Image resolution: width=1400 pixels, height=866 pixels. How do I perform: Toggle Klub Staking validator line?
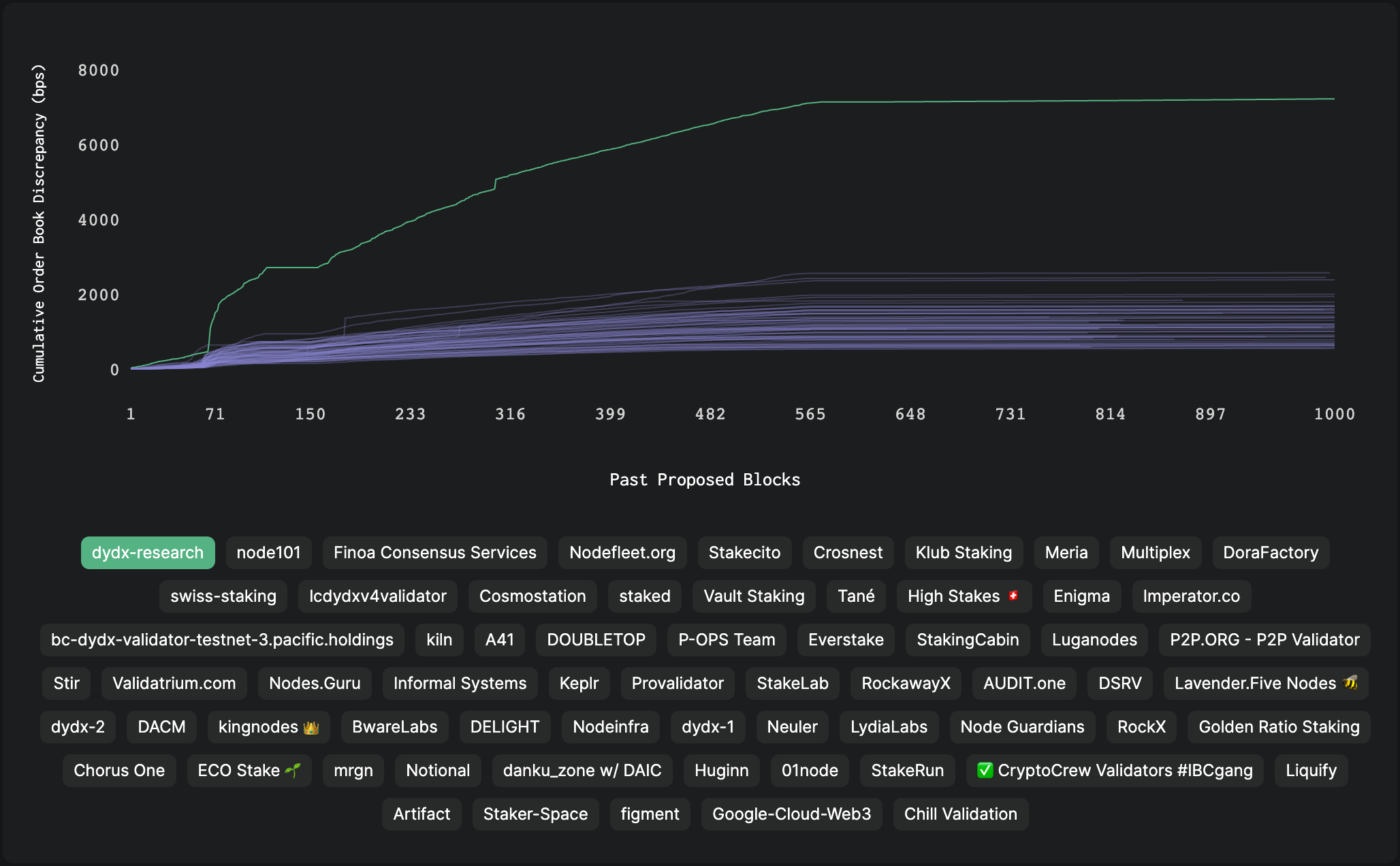[x=964, y=552]
